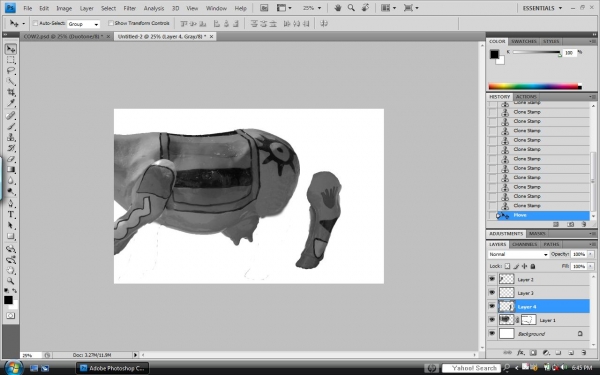Viewport: 600px width, 375px height.
Task: Select the Hand tool in toolbox
Action: [x=11, y=271]
